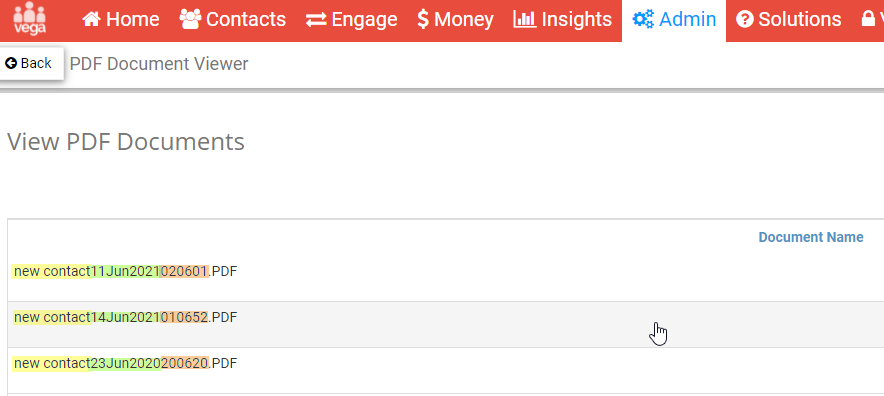Open the Contacts menu

click(232, 20)
